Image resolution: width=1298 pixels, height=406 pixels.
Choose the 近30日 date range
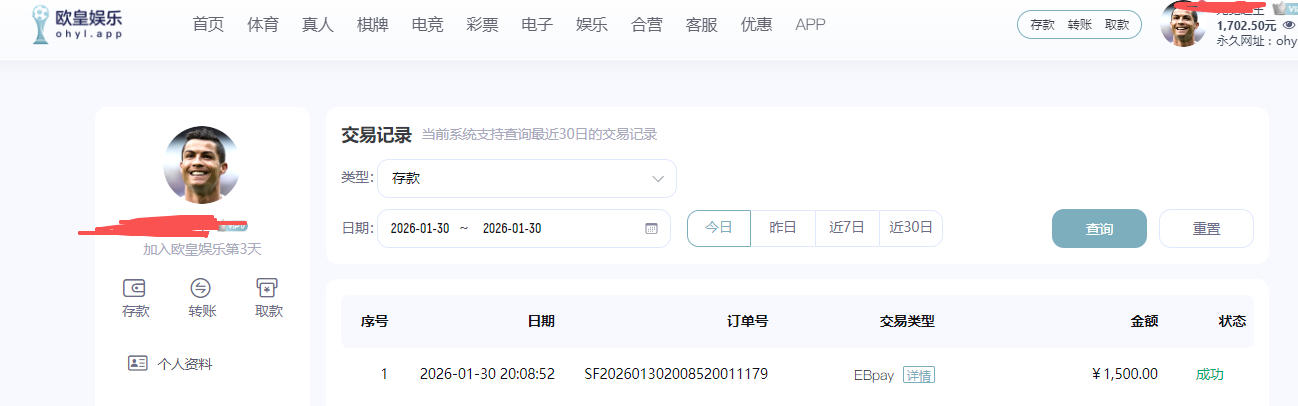click(x=911, y=228)
